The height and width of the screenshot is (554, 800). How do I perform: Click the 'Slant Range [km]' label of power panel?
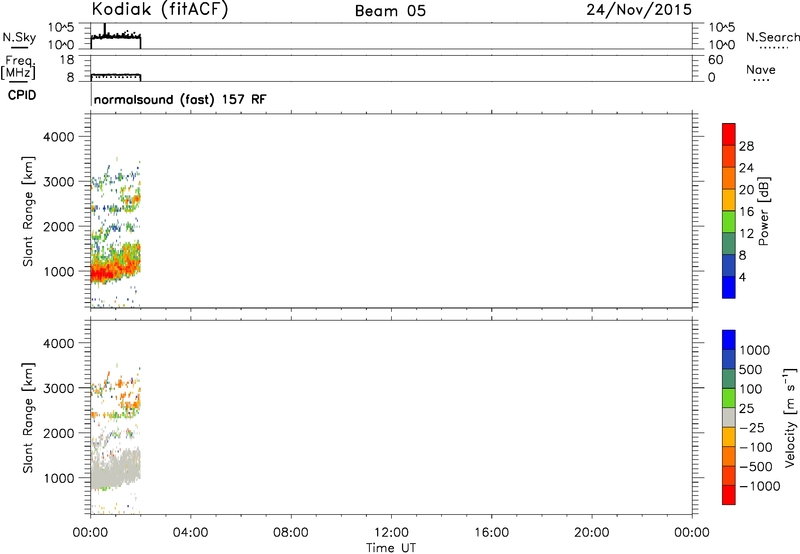tap(28, 211)
